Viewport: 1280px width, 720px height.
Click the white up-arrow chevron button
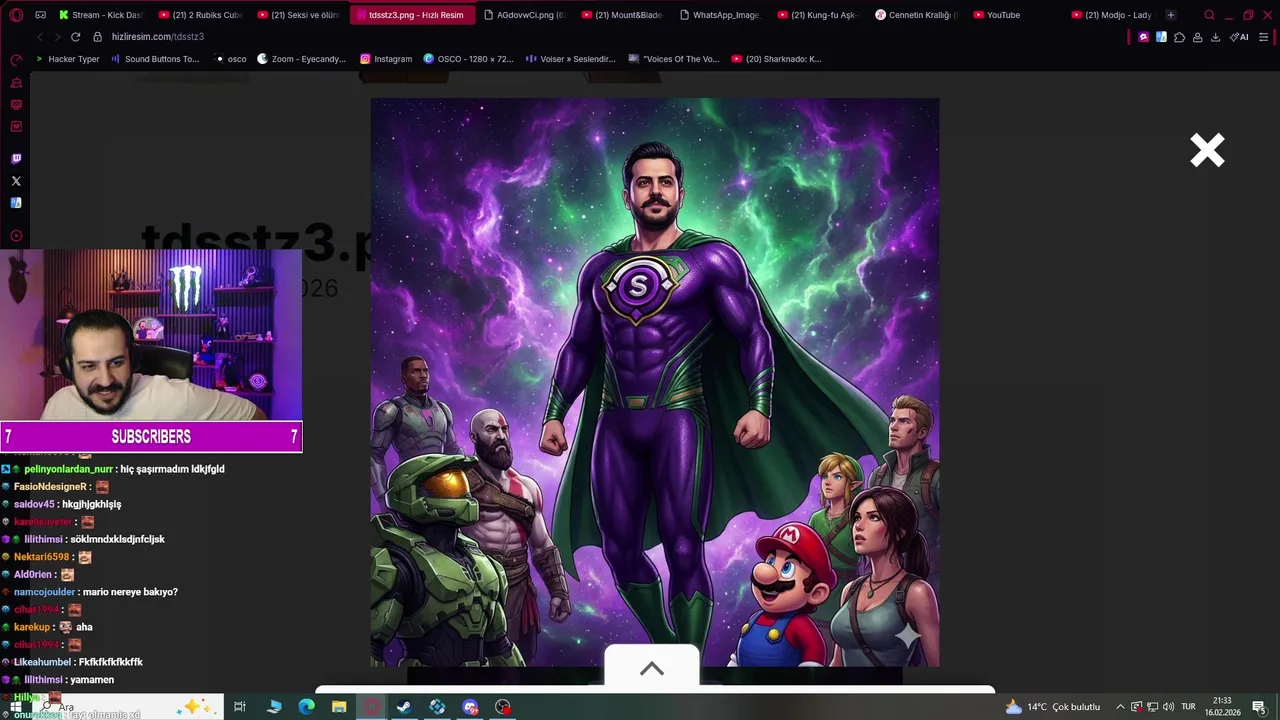652,668
